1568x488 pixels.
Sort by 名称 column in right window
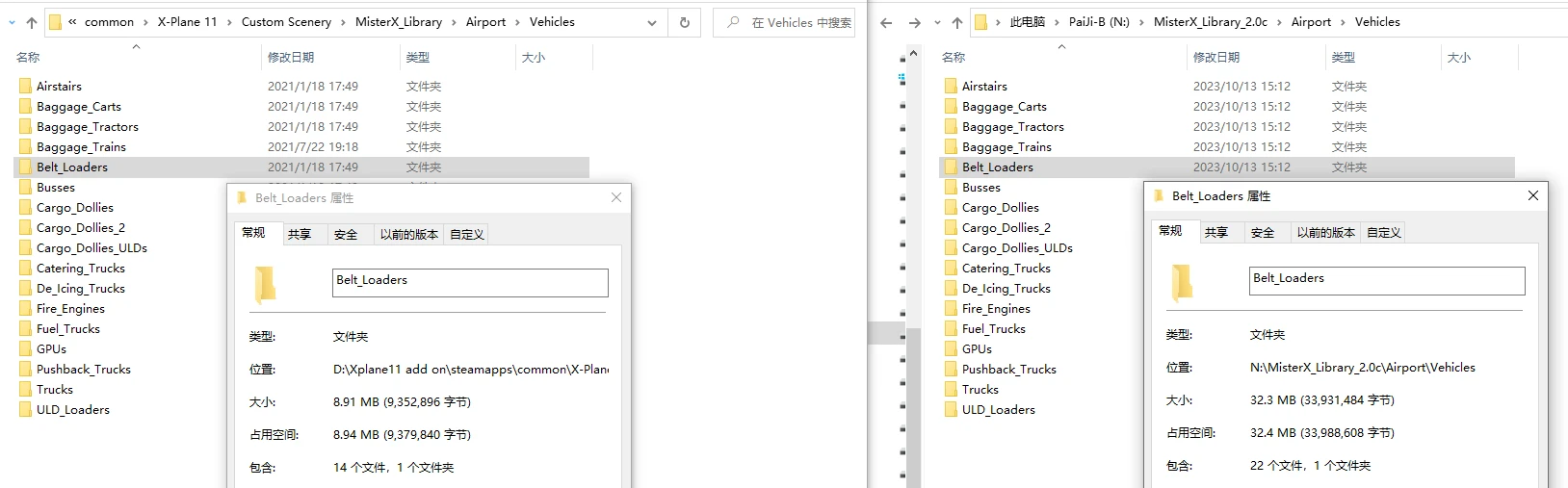tap(954, 58)
